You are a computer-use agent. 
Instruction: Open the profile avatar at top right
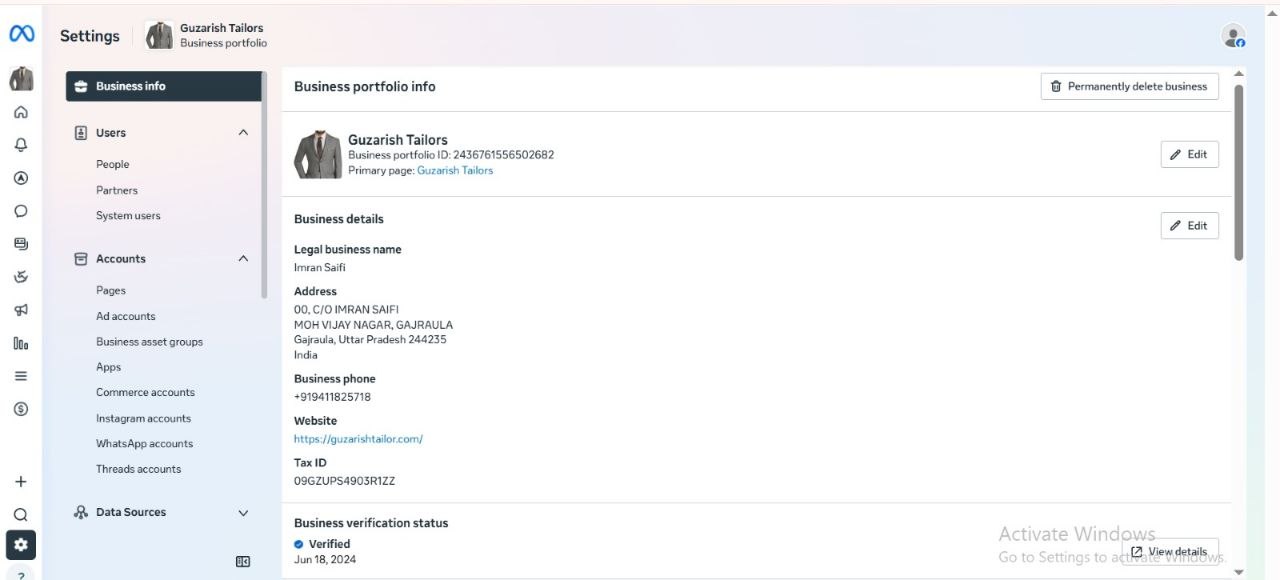coord(1233,36)
